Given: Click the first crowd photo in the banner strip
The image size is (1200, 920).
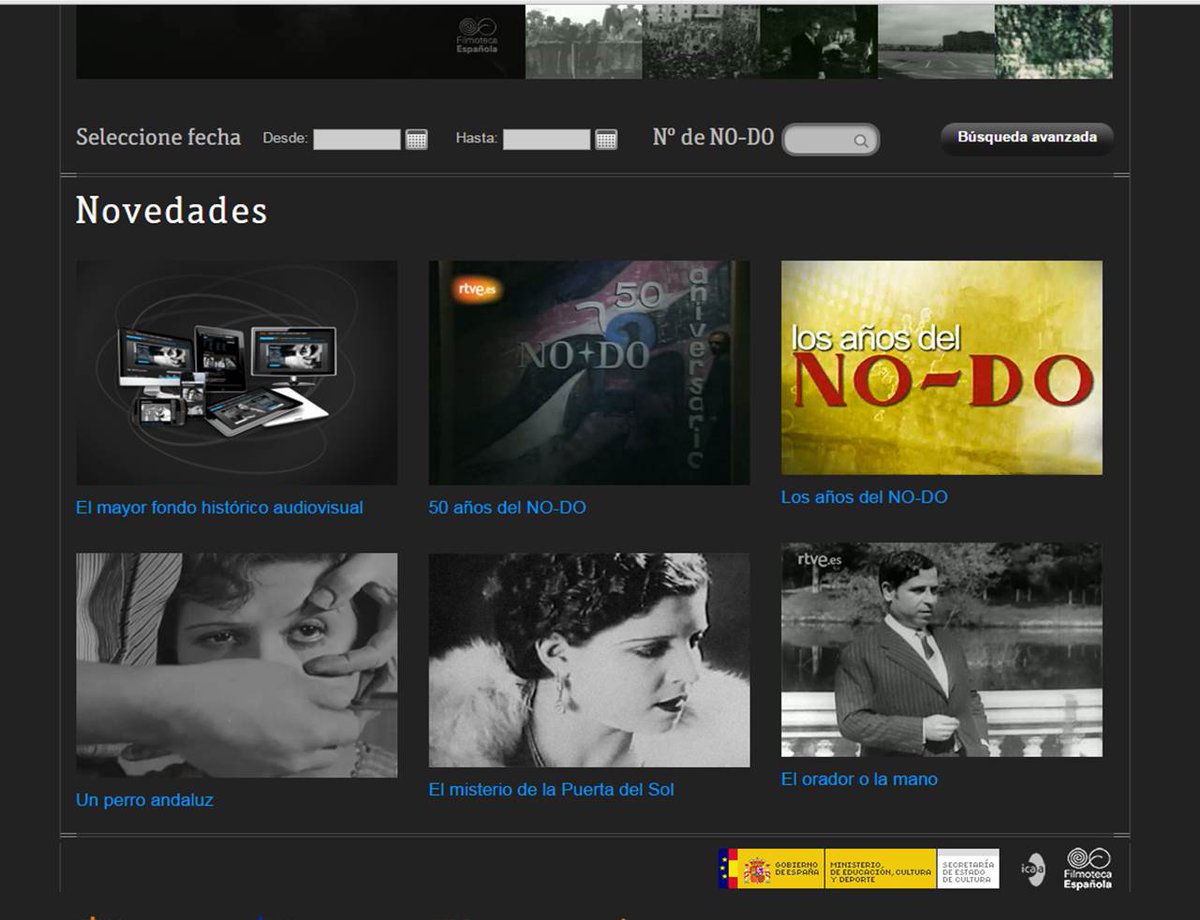Looking at the screenshot, I should pos(584,42).
